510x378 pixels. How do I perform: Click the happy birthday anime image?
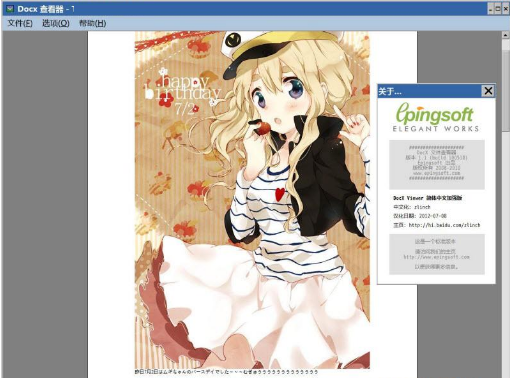pyautogui.click(x=252, y=200)
